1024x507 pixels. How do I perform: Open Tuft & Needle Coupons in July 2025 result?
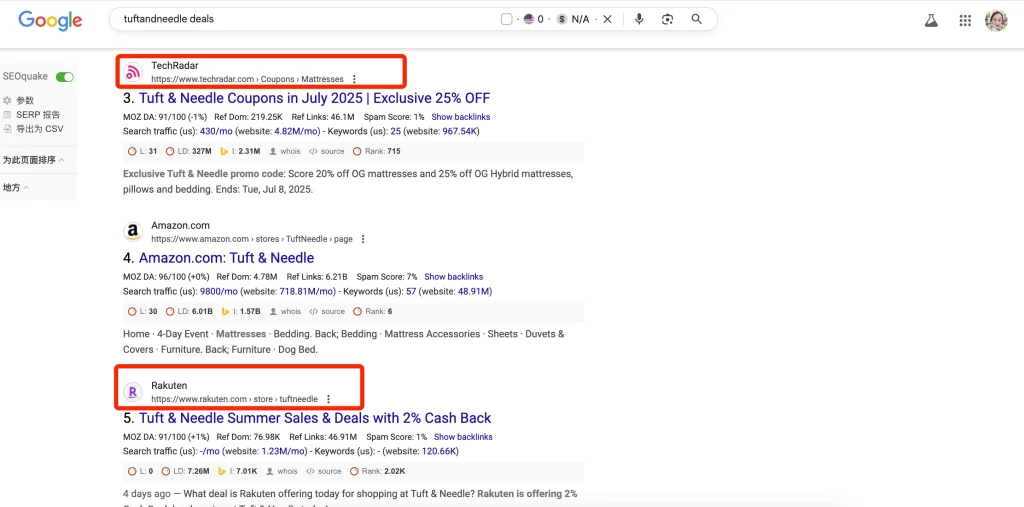point(314,99)
